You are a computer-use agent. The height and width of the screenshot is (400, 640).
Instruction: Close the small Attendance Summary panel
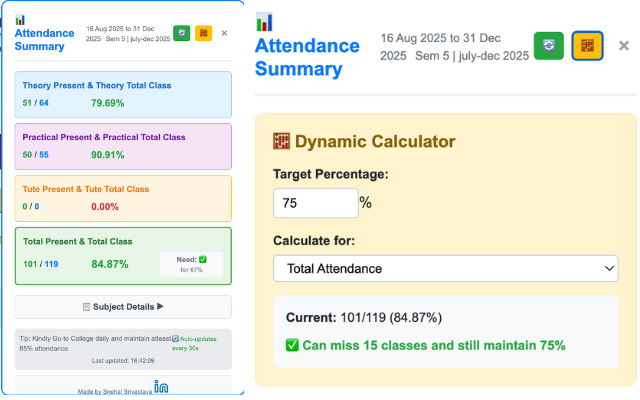224,33
